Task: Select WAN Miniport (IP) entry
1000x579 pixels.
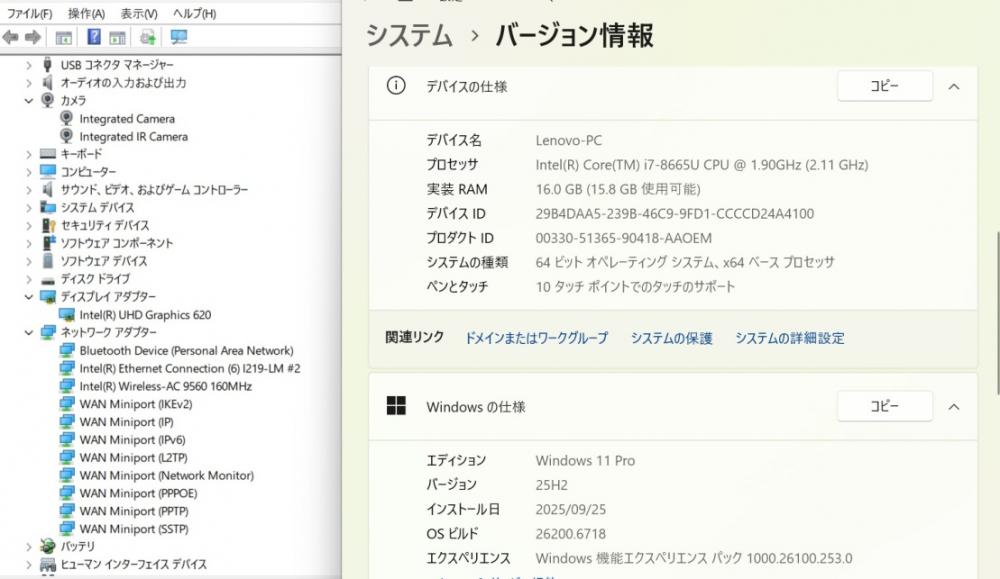Action: (x=126, y=421)
